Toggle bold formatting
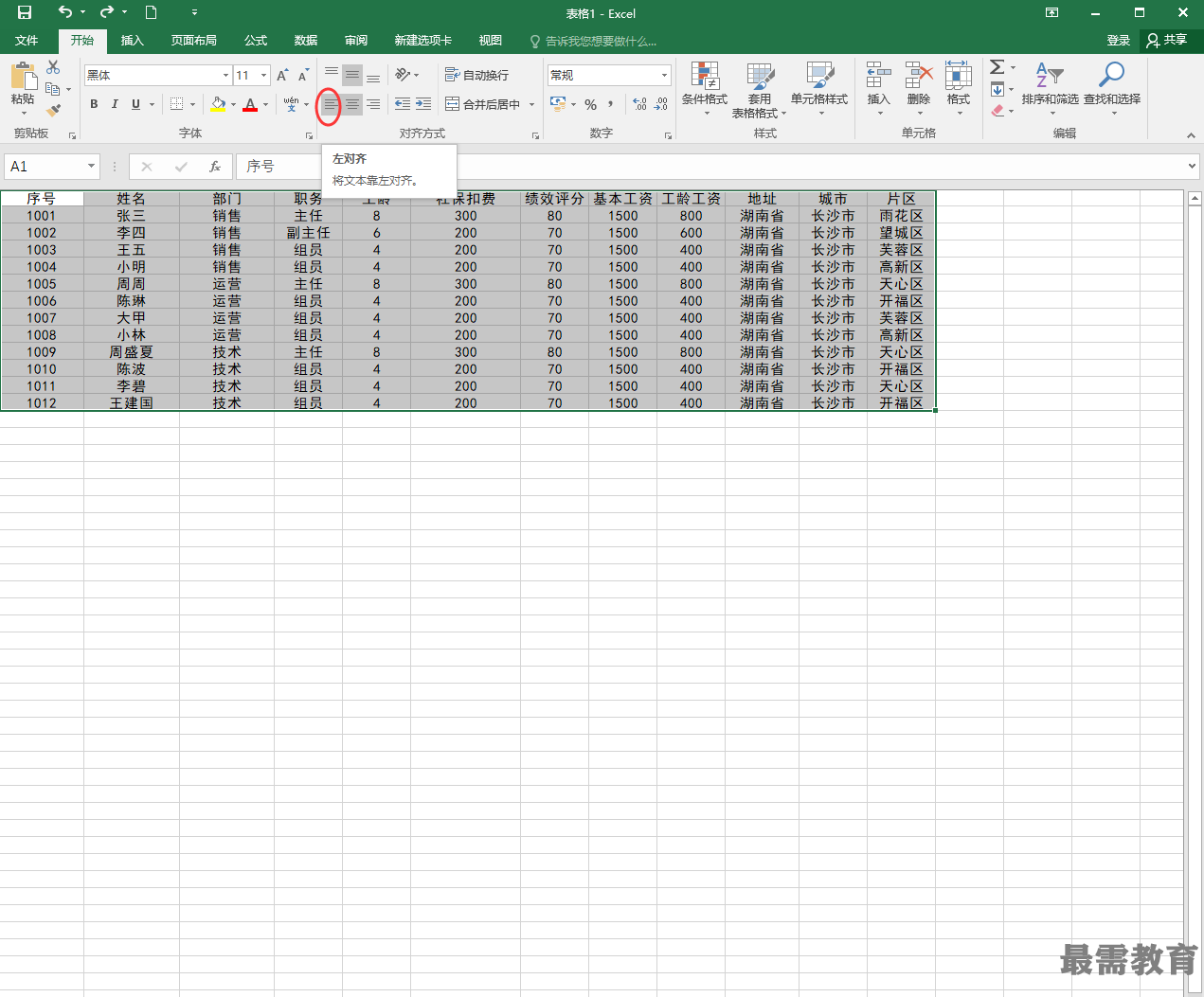1204x997 pixels. (94, 104)
